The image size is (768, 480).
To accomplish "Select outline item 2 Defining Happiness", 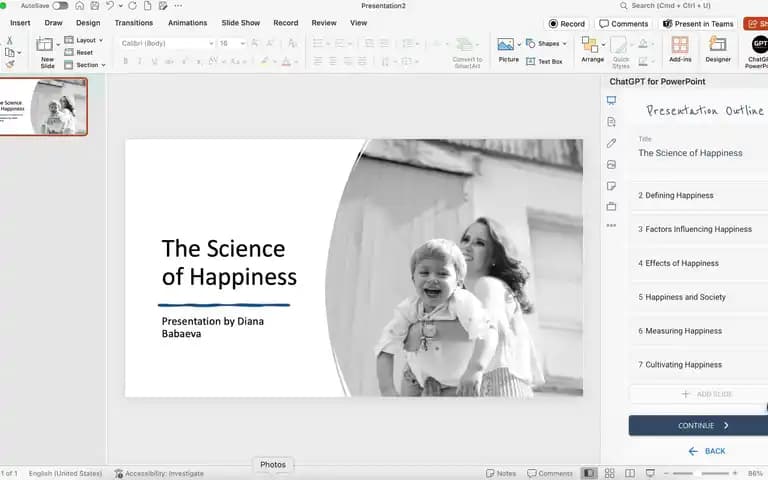I will [x=699, y=195].
